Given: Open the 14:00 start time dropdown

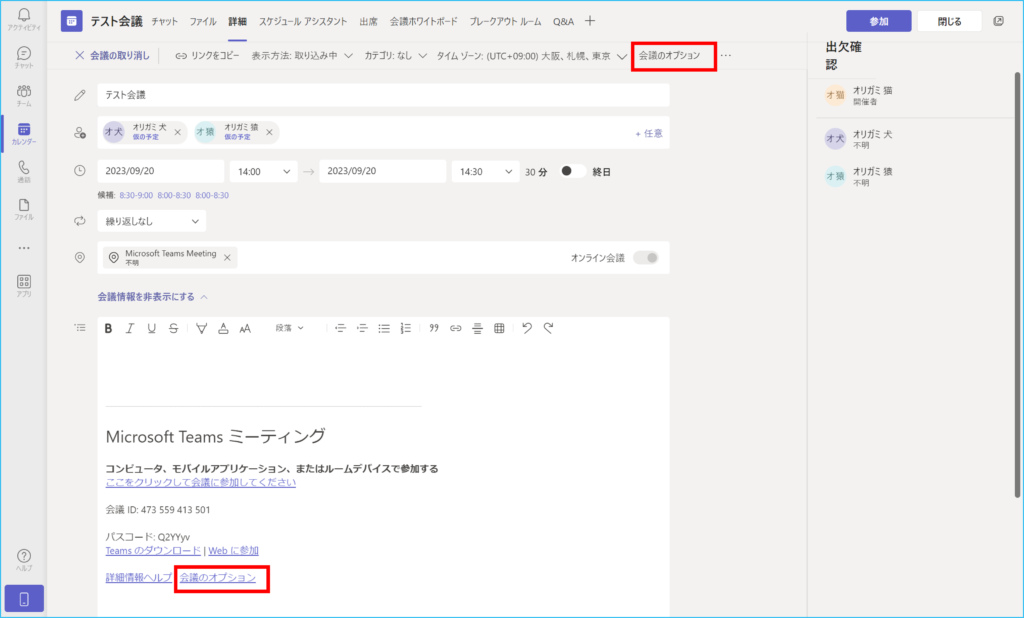Looking at the screenshot, I should 263,171.
